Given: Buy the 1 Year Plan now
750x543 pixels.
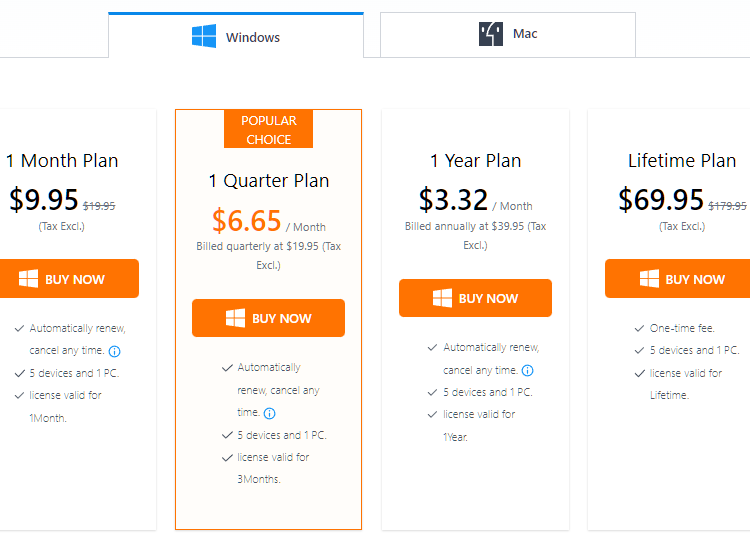Looking at the screenshot, I should pyautogui.click(x=475, y=298).
